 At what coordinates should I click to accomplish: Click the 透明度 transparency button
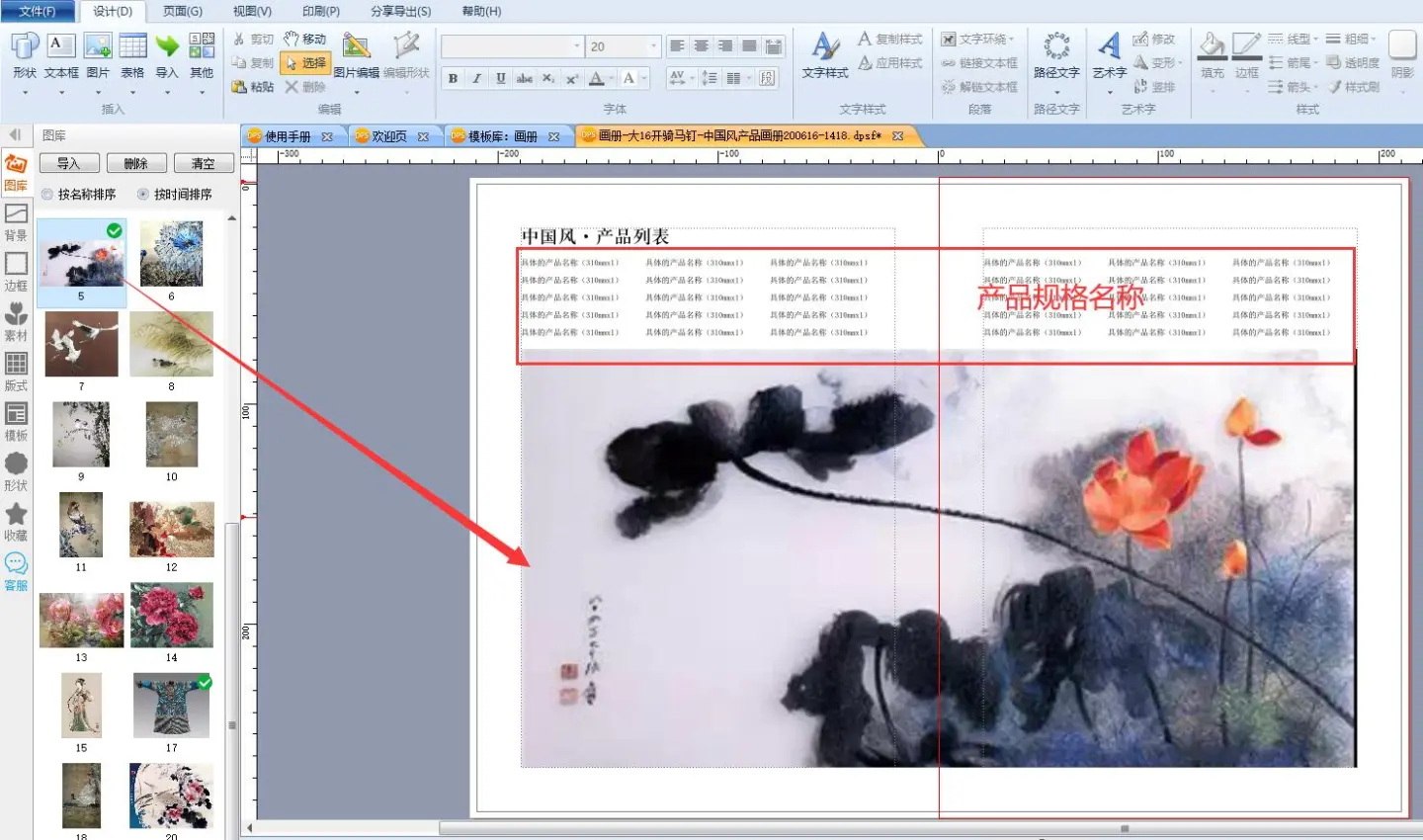[1352, 62]
